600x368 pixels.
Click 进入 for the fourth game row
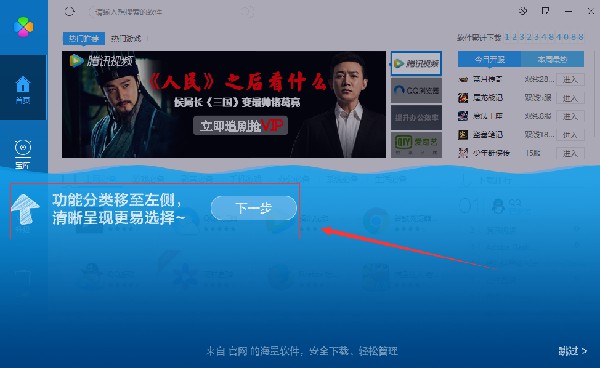(570, 135)
